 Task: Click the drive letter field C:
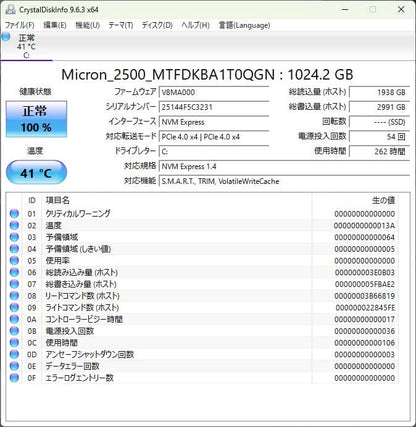click(214, 152)
